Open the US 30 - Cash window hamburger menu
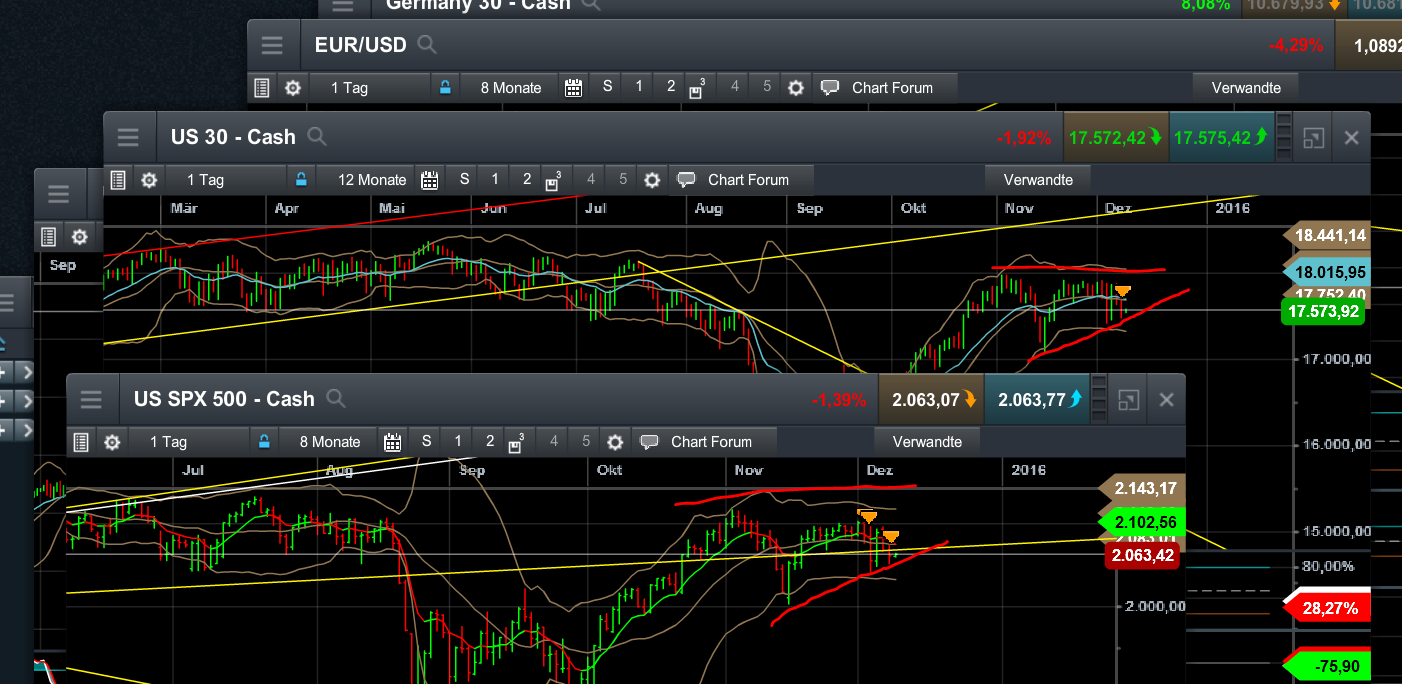Screen dimensions: 1402x684 click(128, 138)
